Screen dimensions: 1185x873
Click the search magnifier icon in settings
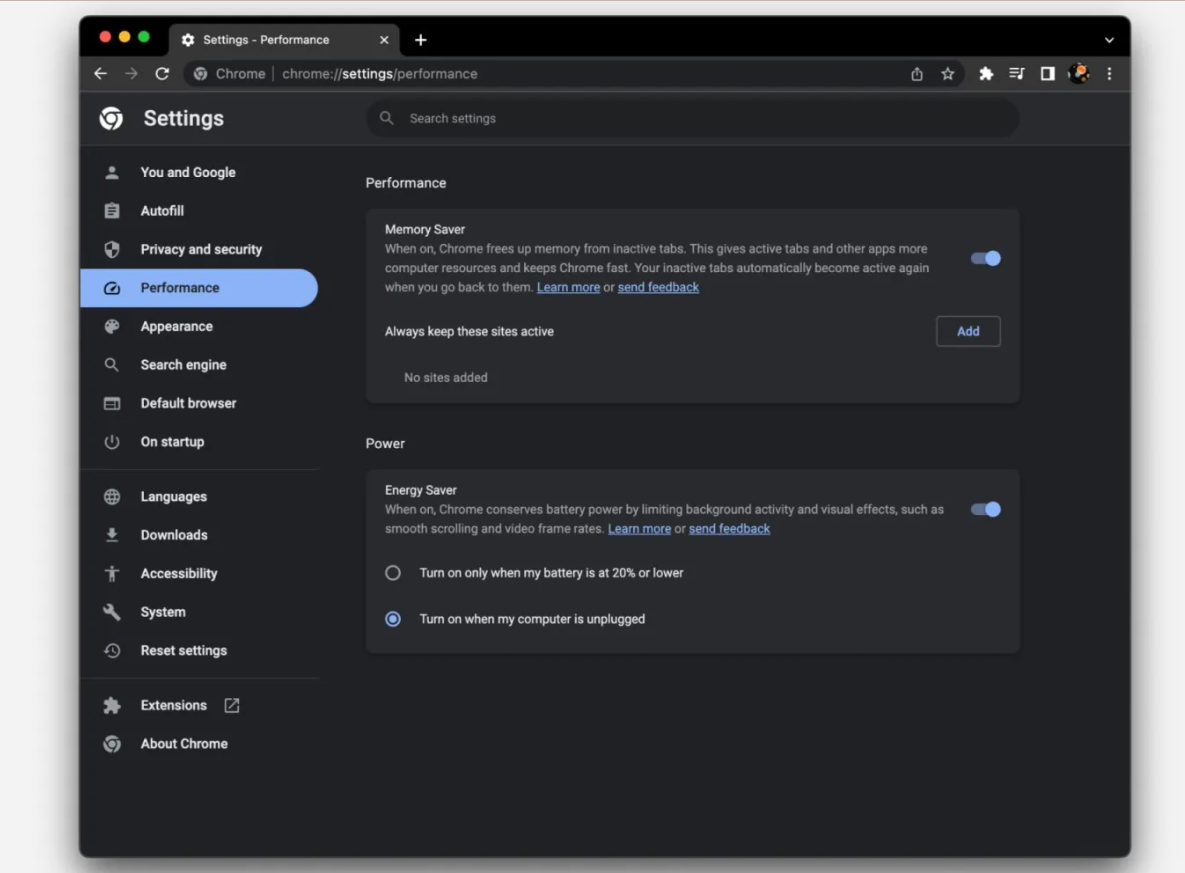point(386,118)
